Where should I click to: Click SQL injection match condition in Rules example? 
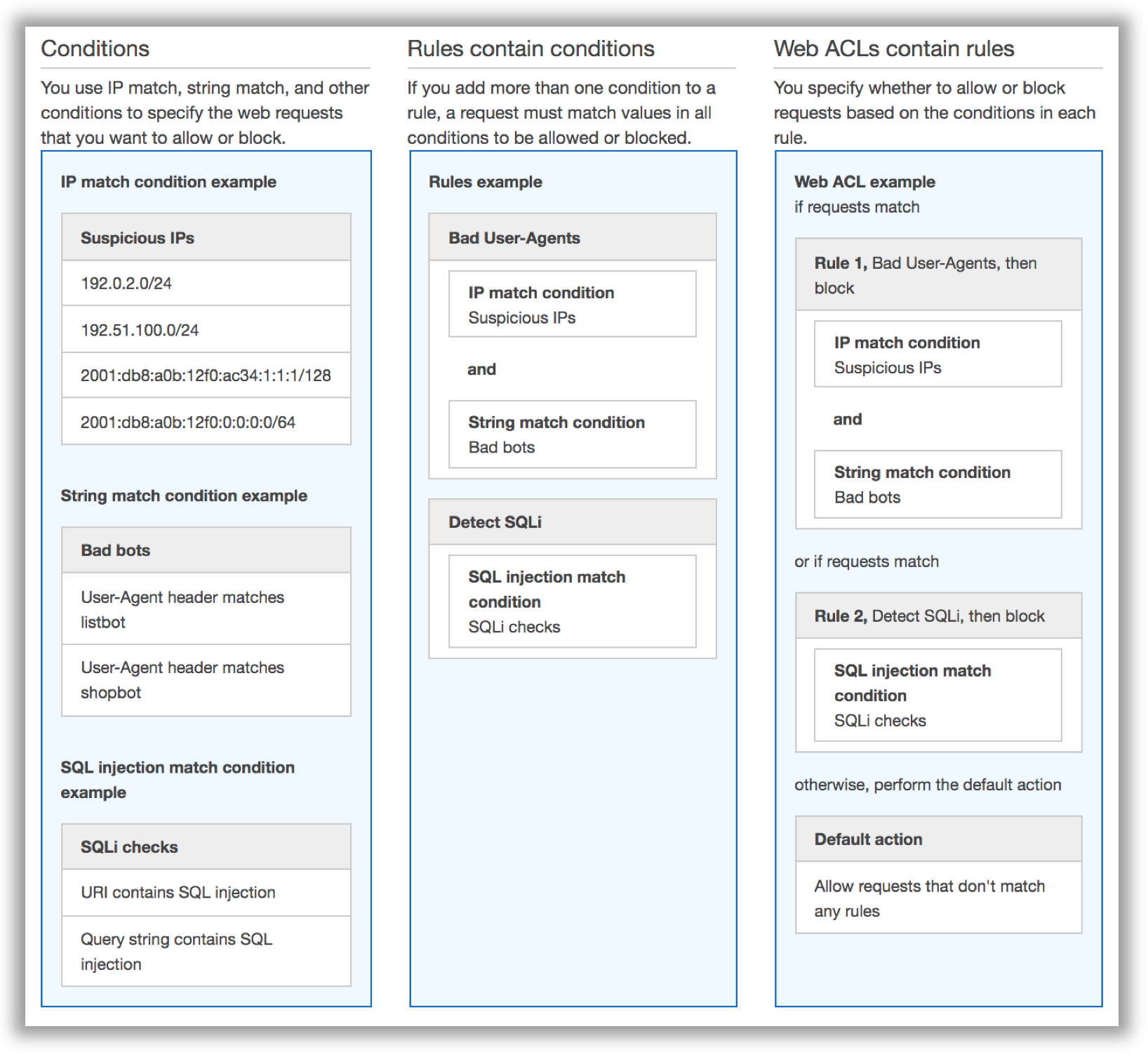(573, 601)
